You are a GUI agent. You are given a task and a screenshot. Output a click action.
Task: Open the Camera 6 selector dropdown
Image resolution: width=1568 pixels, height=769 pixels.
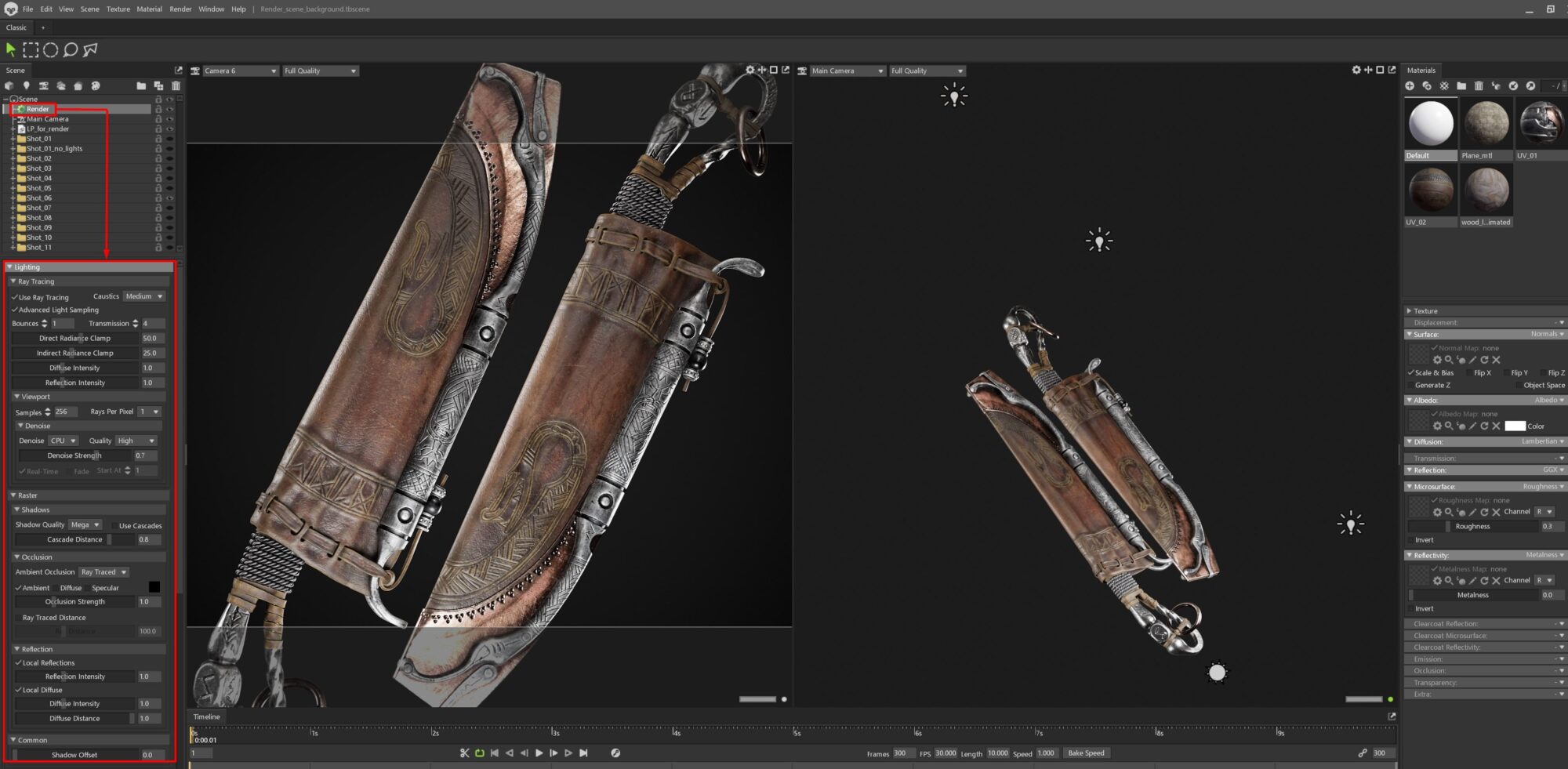239,71
